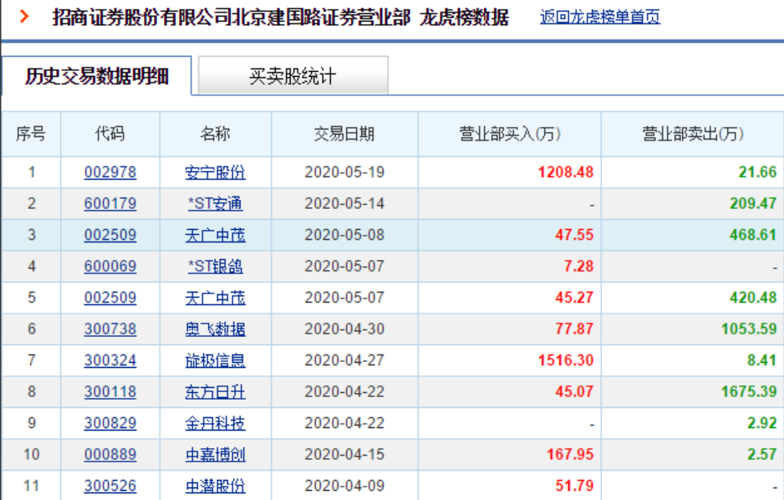
Task: Open code 002509 in row 5
Action: point(110,298)
